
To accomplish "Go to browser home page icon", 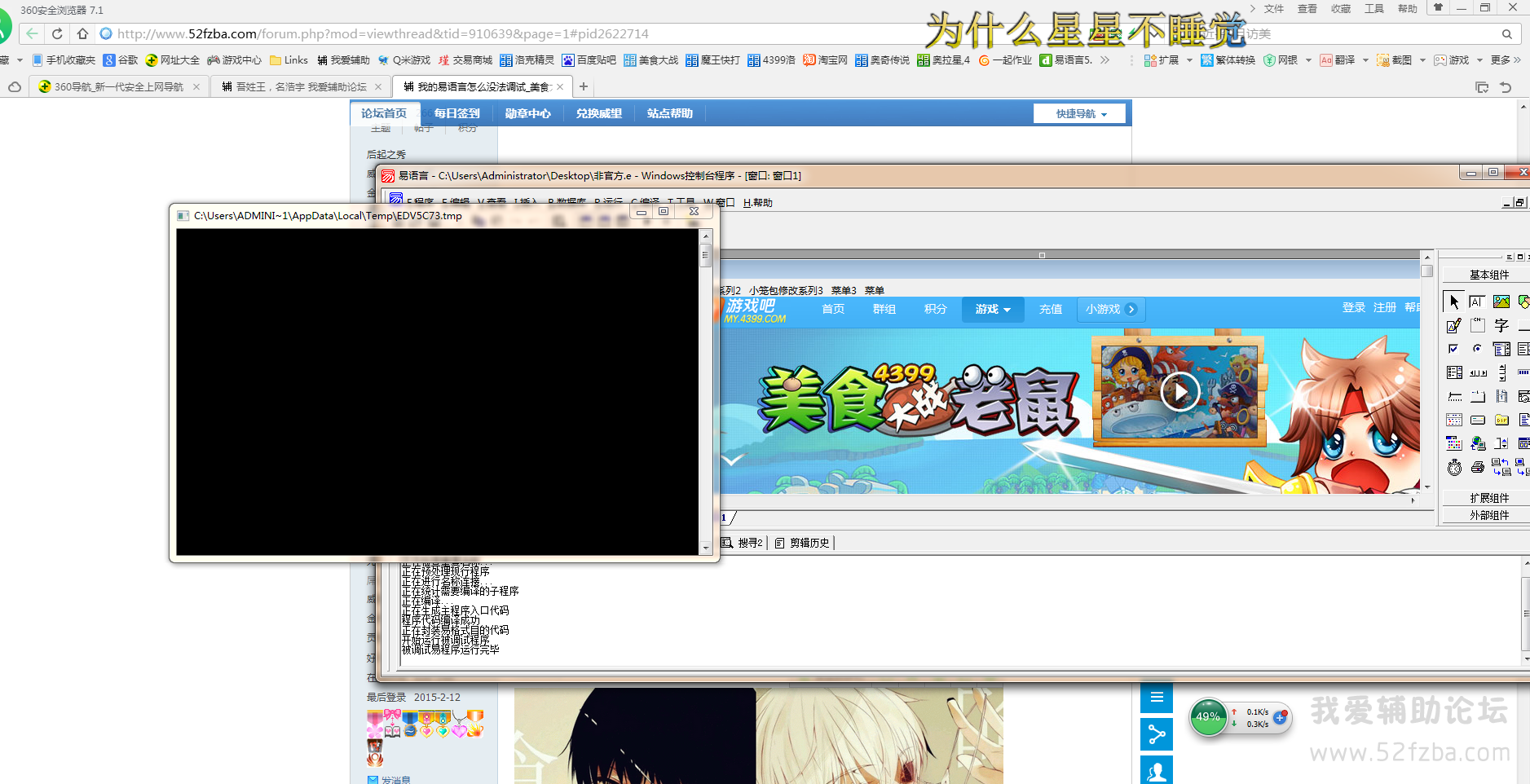I will (82, 33).
